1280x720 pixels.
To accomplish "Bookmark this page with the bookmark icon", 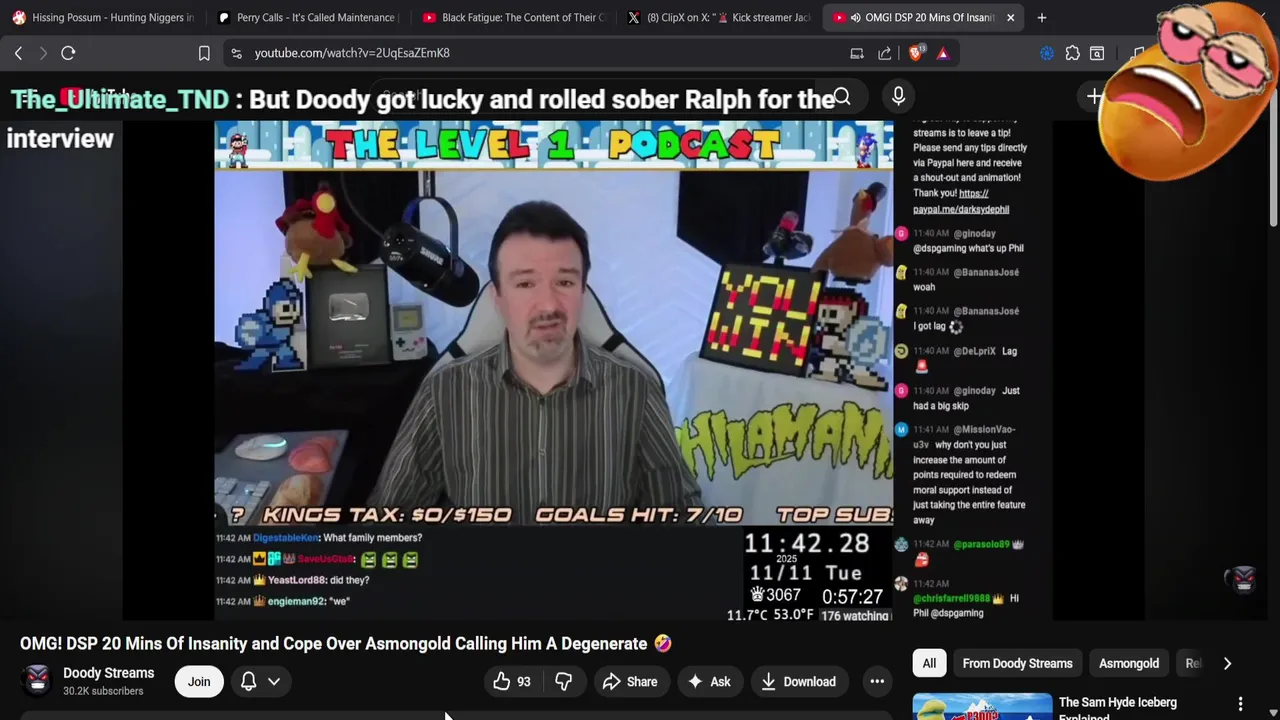I will (x=204, y=53).
